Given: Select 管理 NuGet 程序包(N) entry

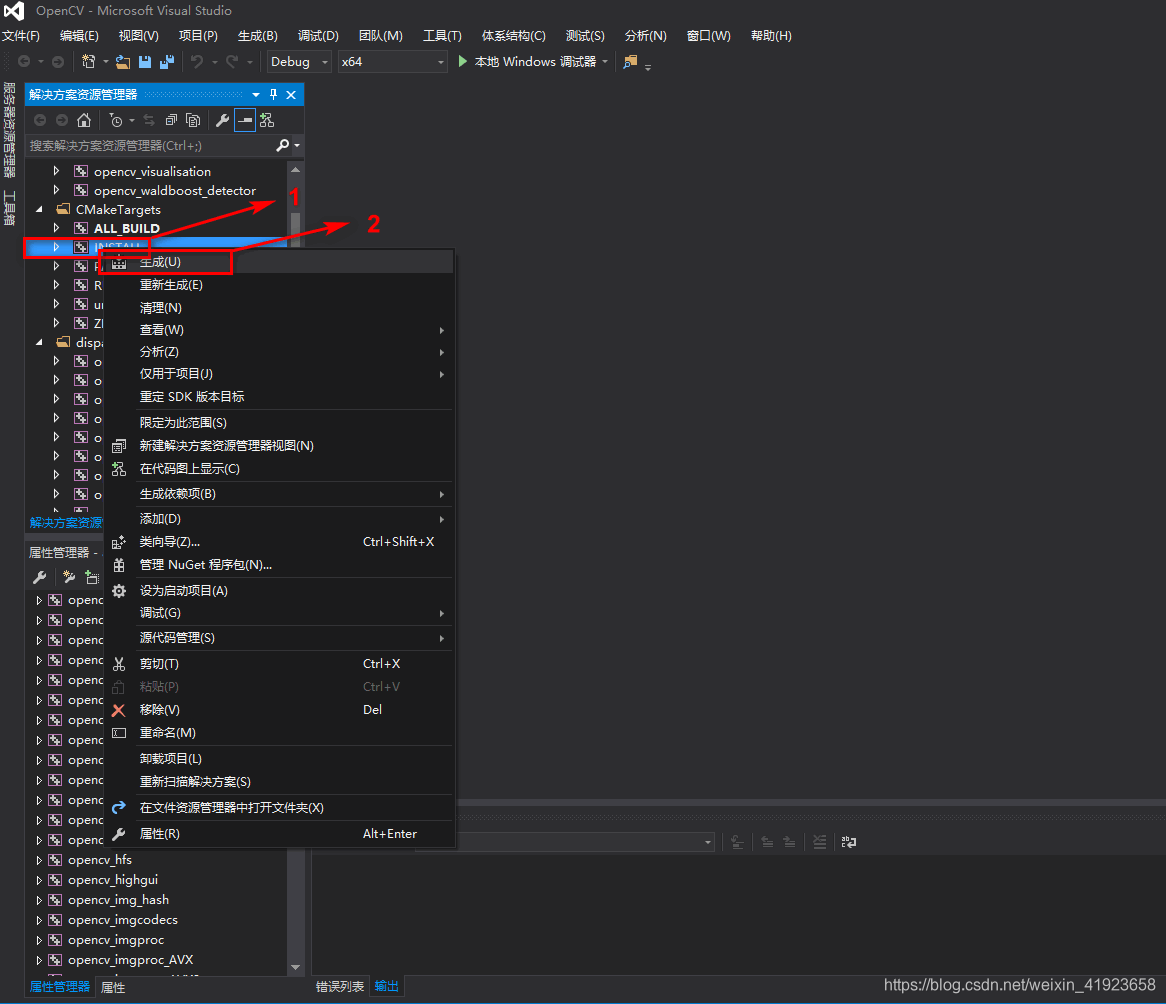Looking at the screenshot, I should [x=279, y=564].
